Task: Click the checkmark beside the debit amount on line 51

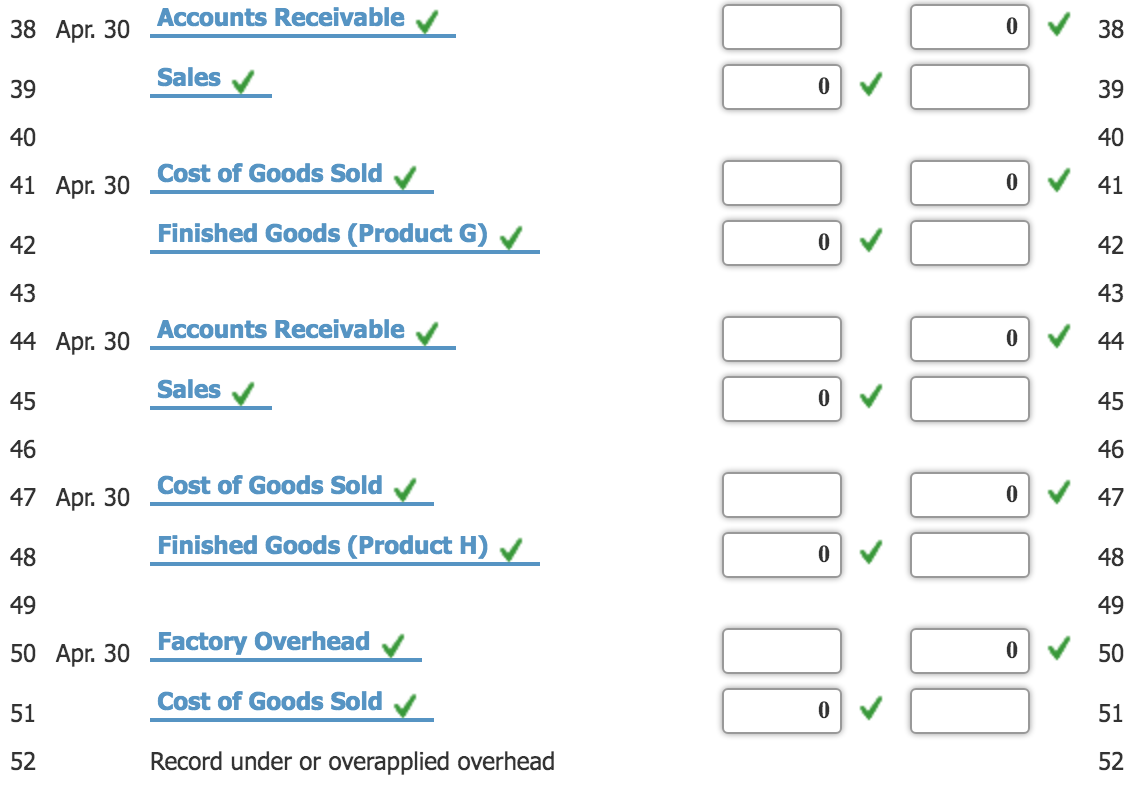Action: (x=869, y=708)
